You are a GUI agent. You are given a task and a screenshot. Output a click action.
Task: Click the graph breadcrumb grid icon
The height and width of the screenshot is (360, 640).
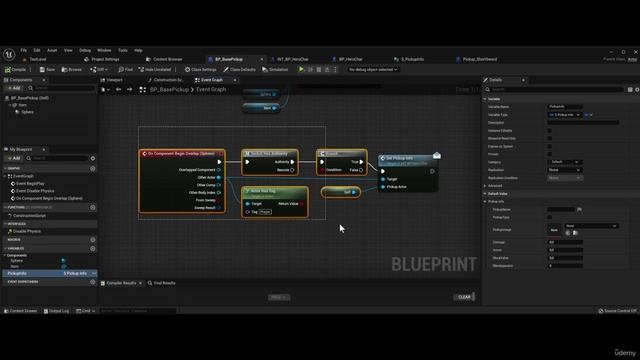click(142, 89)
